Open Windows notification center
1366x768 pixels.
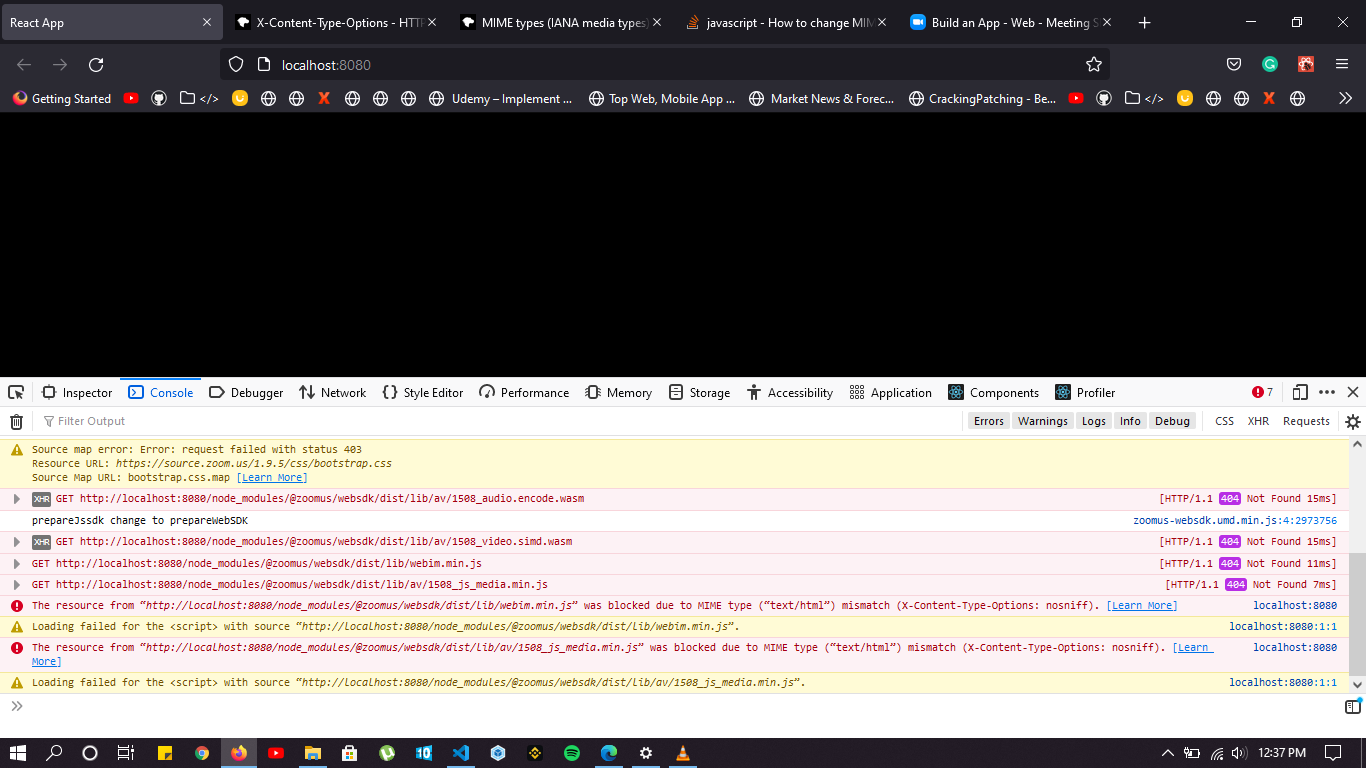1333,752
